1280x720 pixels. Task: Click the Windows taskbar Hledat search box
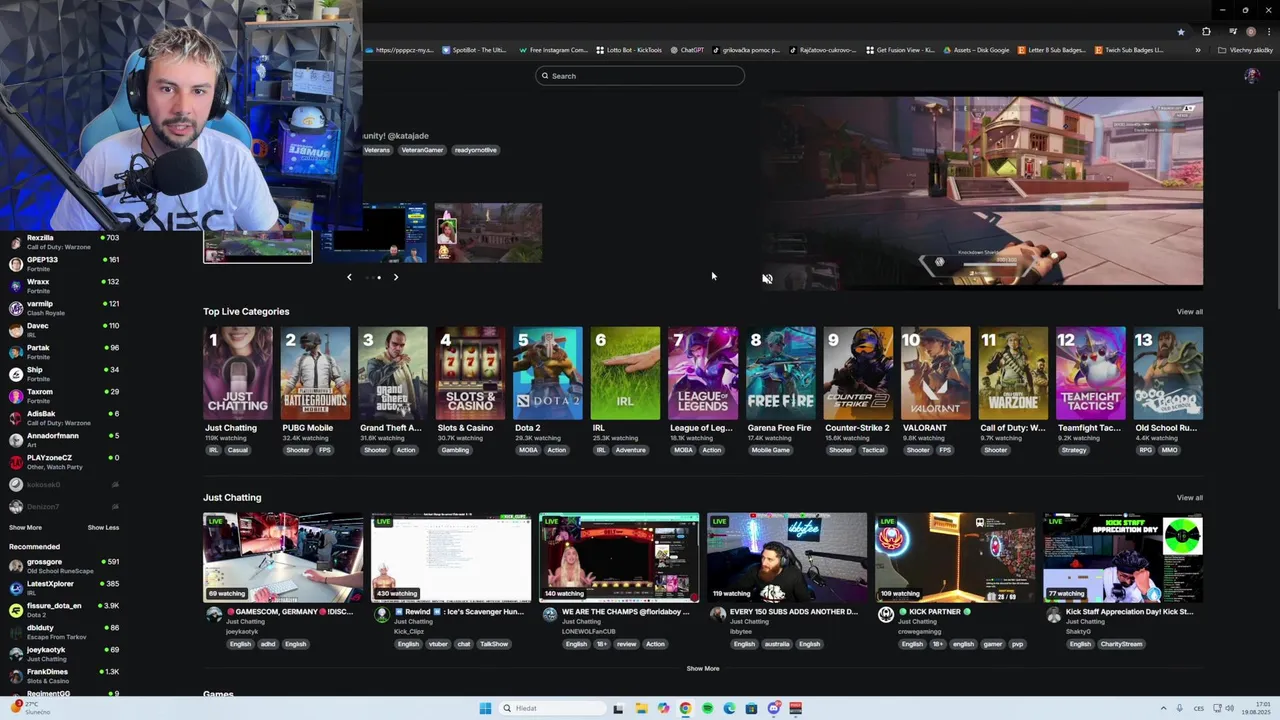tap(553, 708)
